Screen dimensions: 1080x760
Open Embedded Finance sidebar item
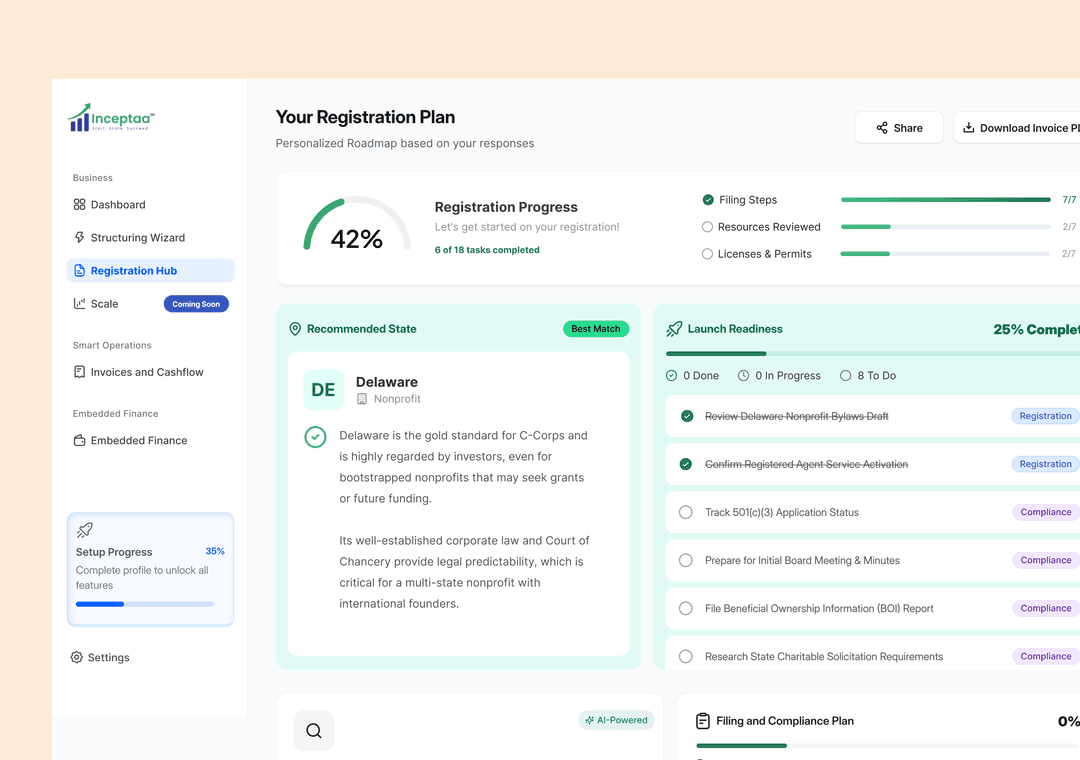(x=150, y=440)
